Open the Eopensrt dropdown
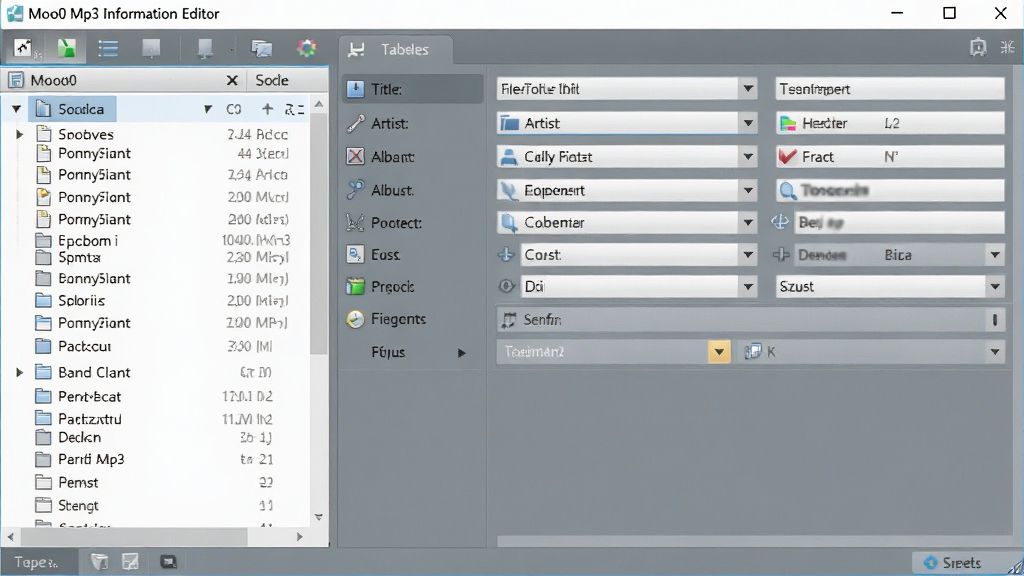 [x=748, y=190]
